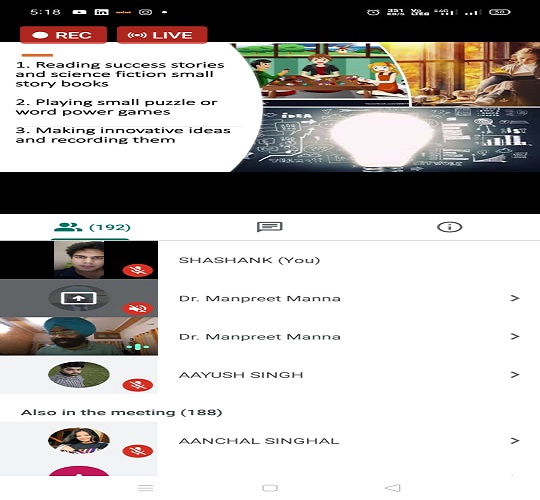
Task: Tap SHASHANK's self video thumbnail
Action: click(x=79, y=260)
